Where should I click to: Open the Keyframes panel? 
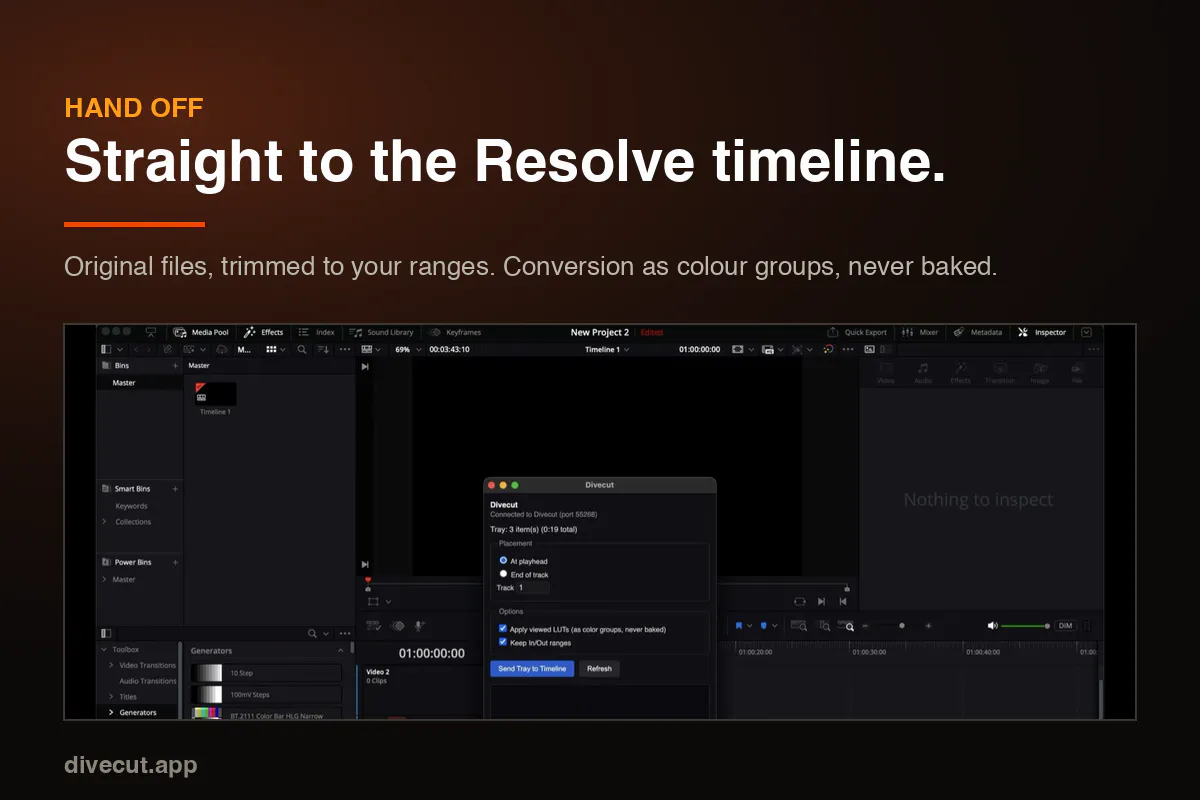[455, 332]
